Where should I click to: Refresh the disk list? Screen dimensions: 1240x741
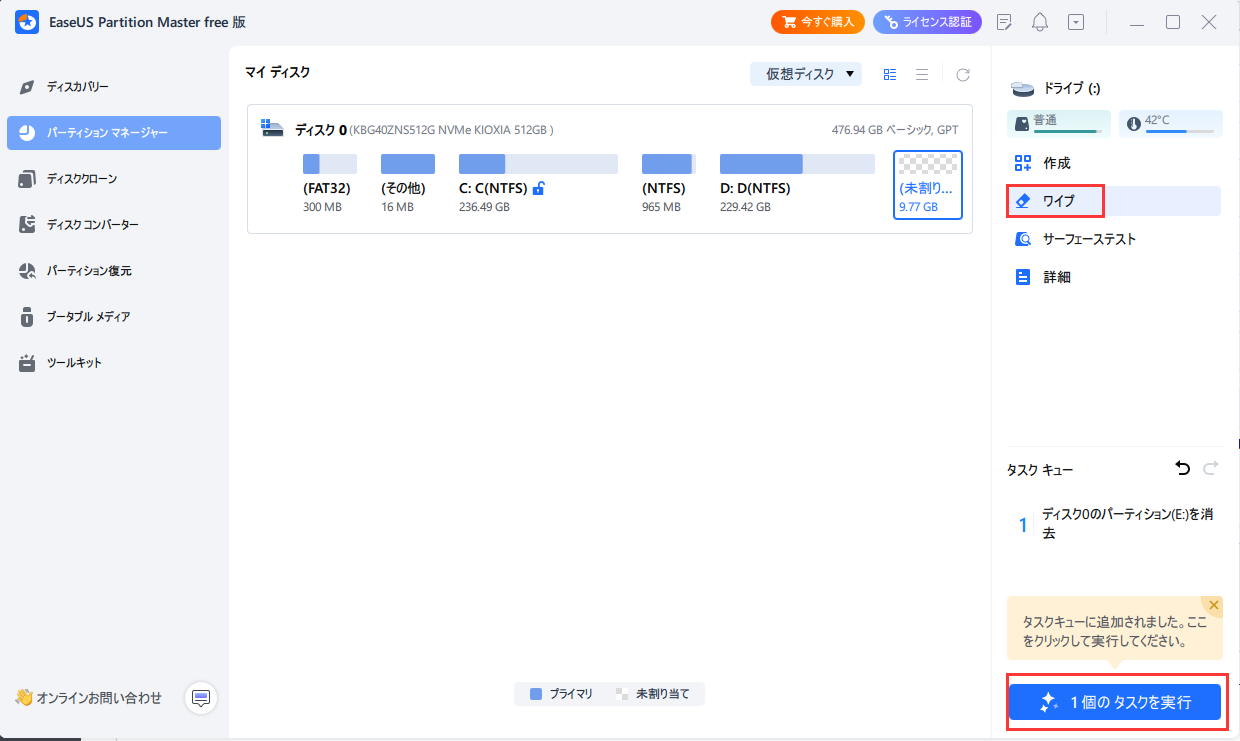pyautogui.click(x=963, y=74)
